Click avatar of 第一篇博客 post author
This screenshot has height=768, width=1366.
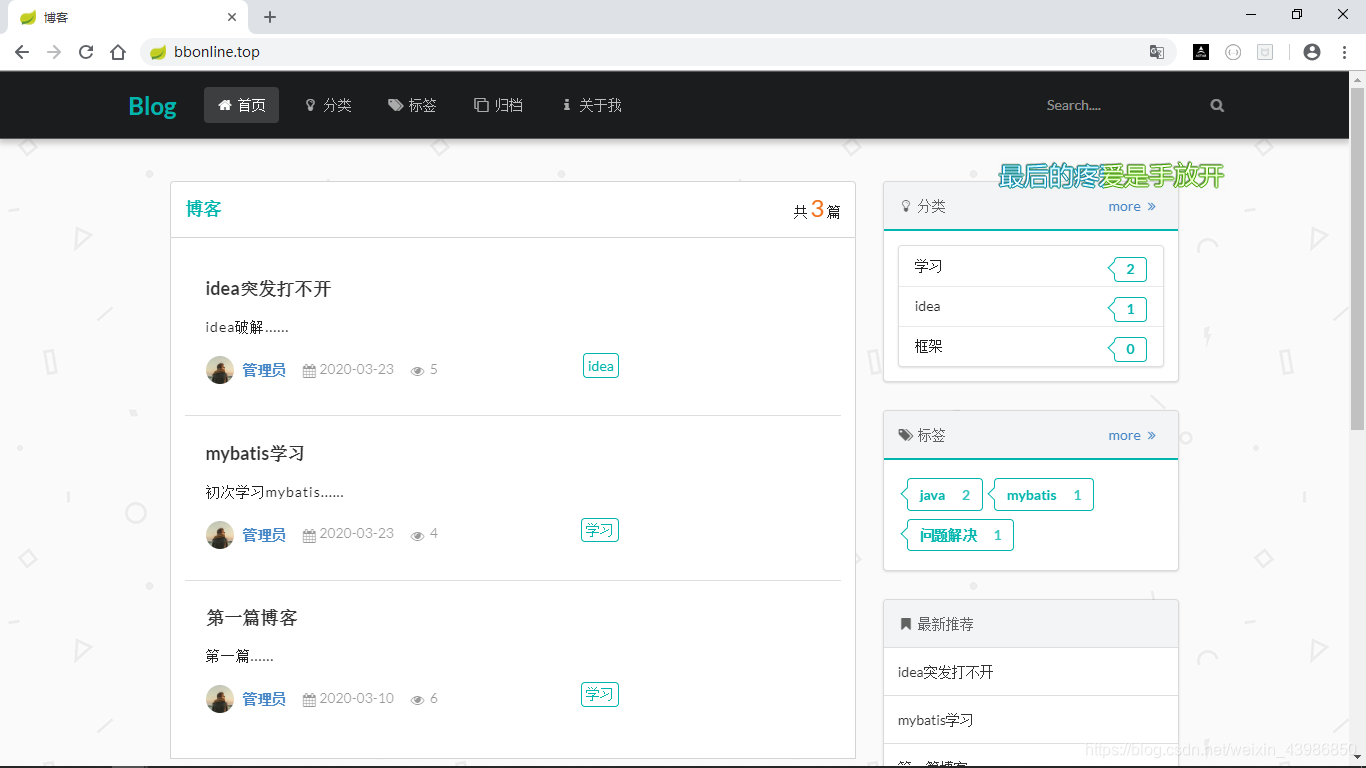[x=220, y=699]
